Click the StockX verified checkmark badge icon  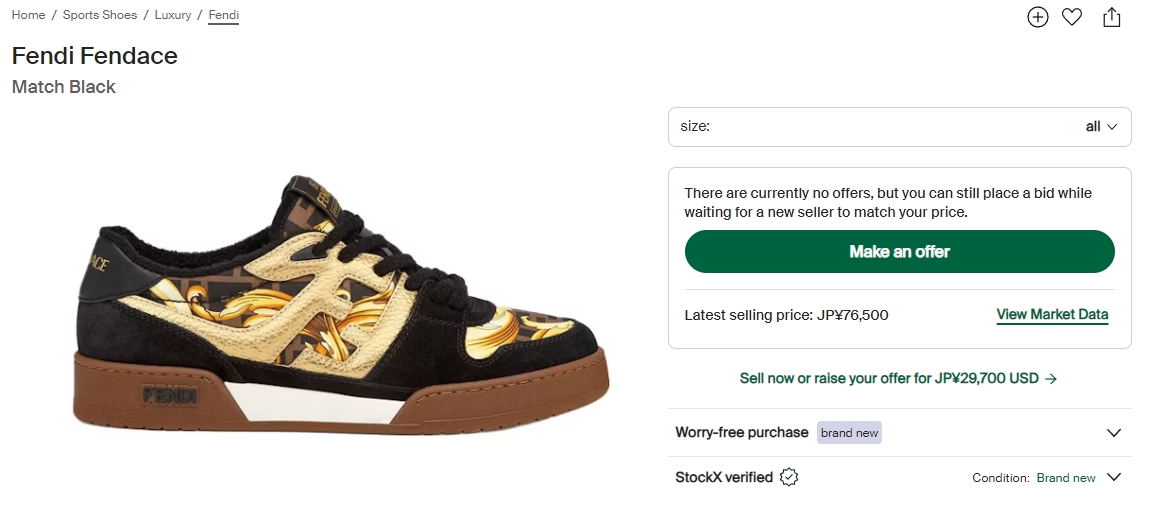point(789,477)
